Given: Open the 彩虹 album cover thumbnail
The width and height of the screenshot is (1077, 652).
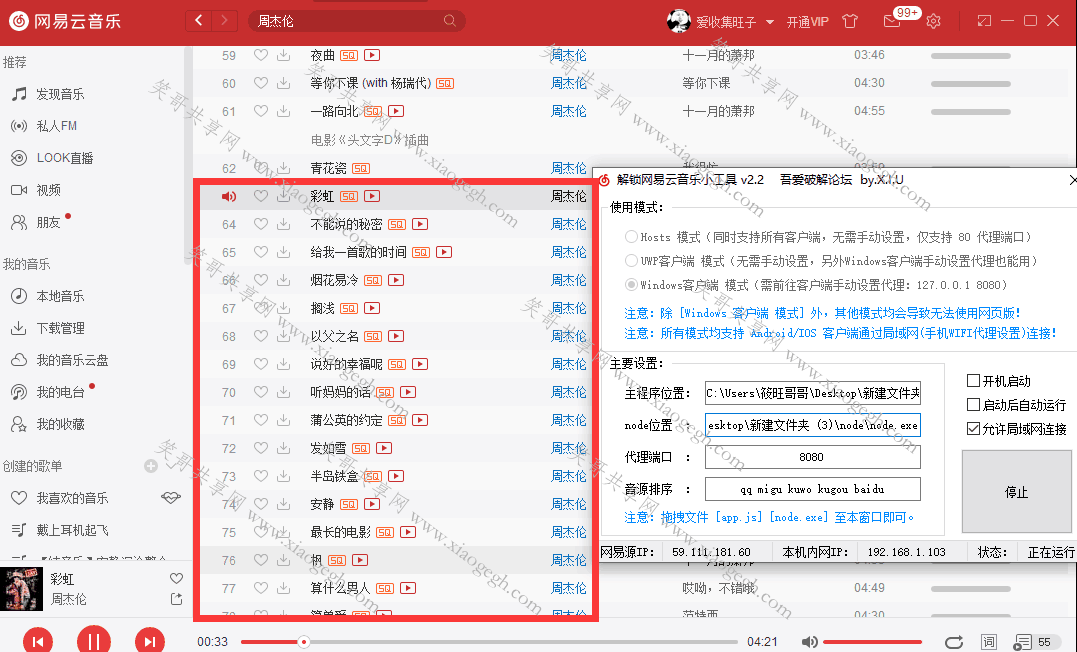Looking at the screenshot, I should point(21,589).
